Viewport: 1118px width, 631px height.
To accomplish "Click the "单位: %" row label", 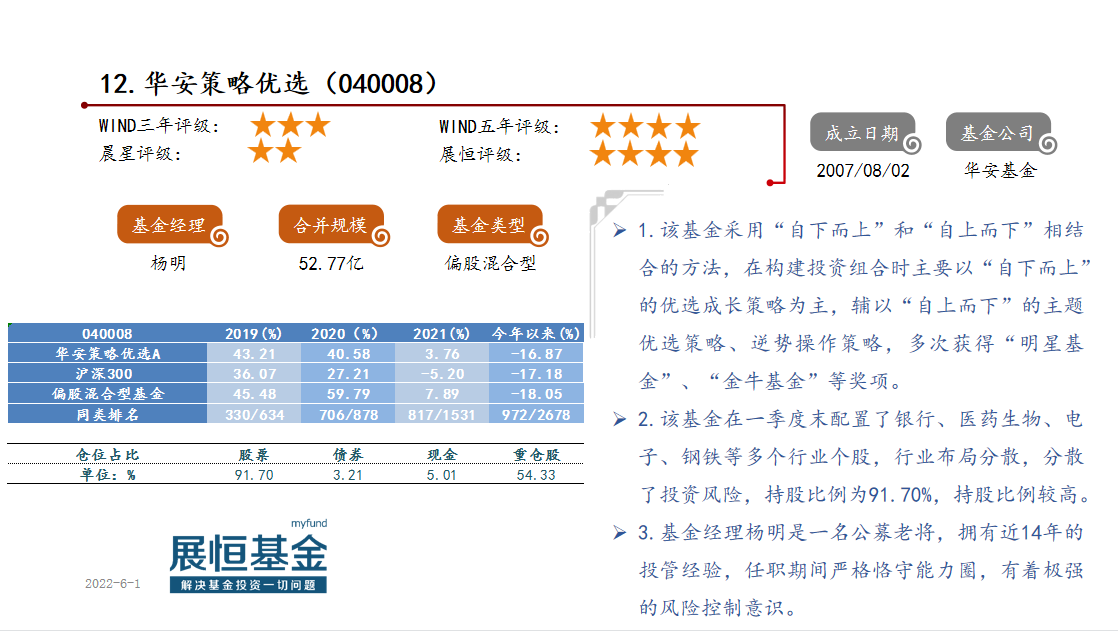I will click(x=108, y=475).
